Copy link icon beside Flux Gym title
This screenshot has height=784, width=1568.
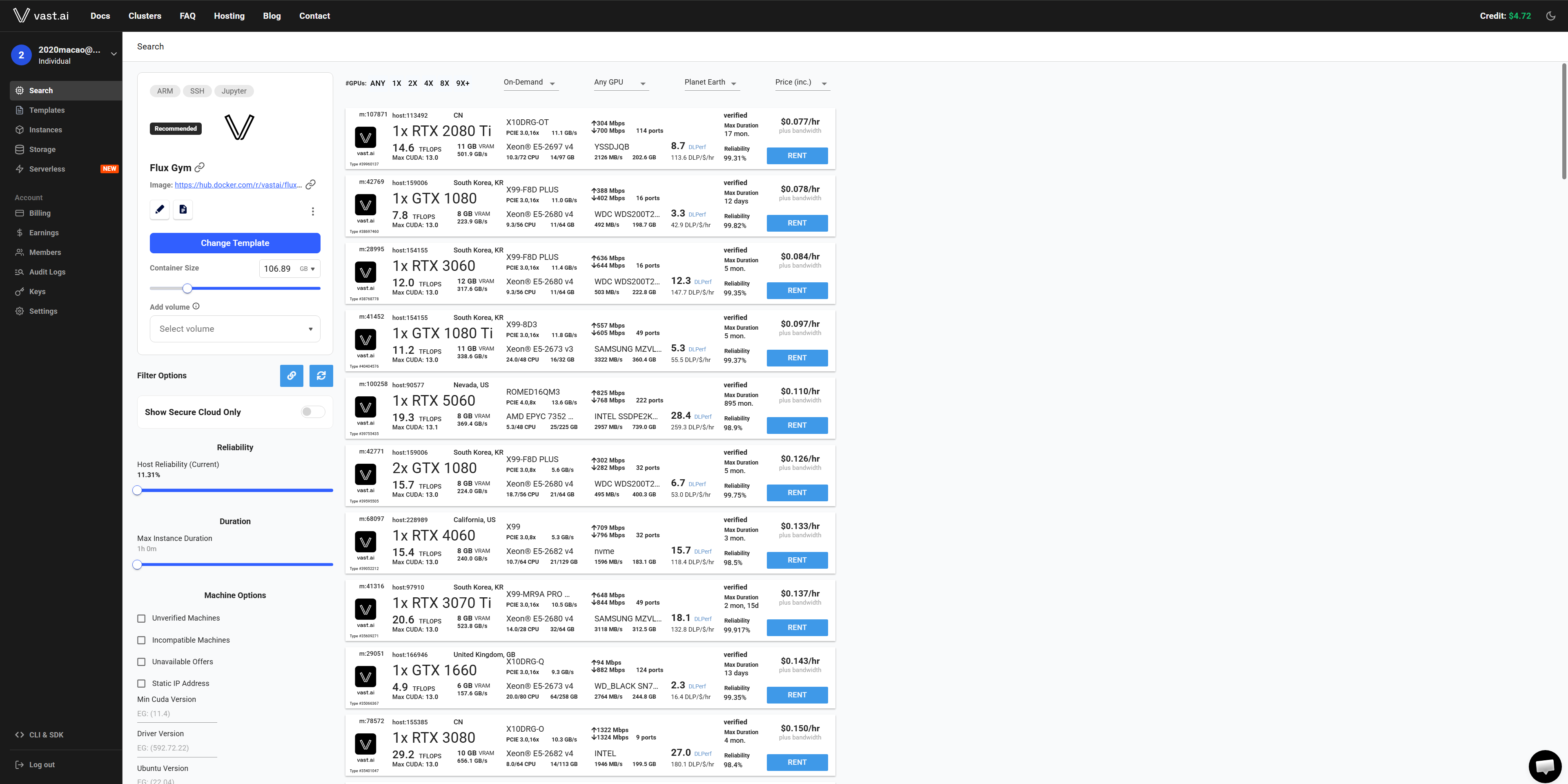pos(199,167)
